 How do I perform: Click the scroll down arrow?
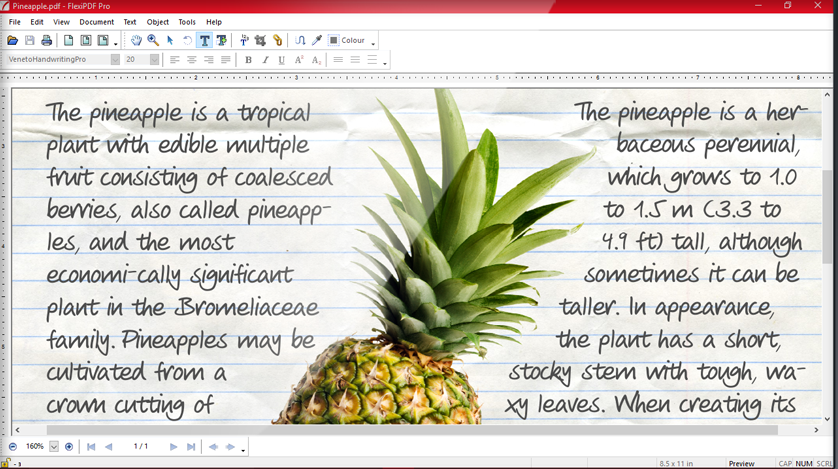828,419
